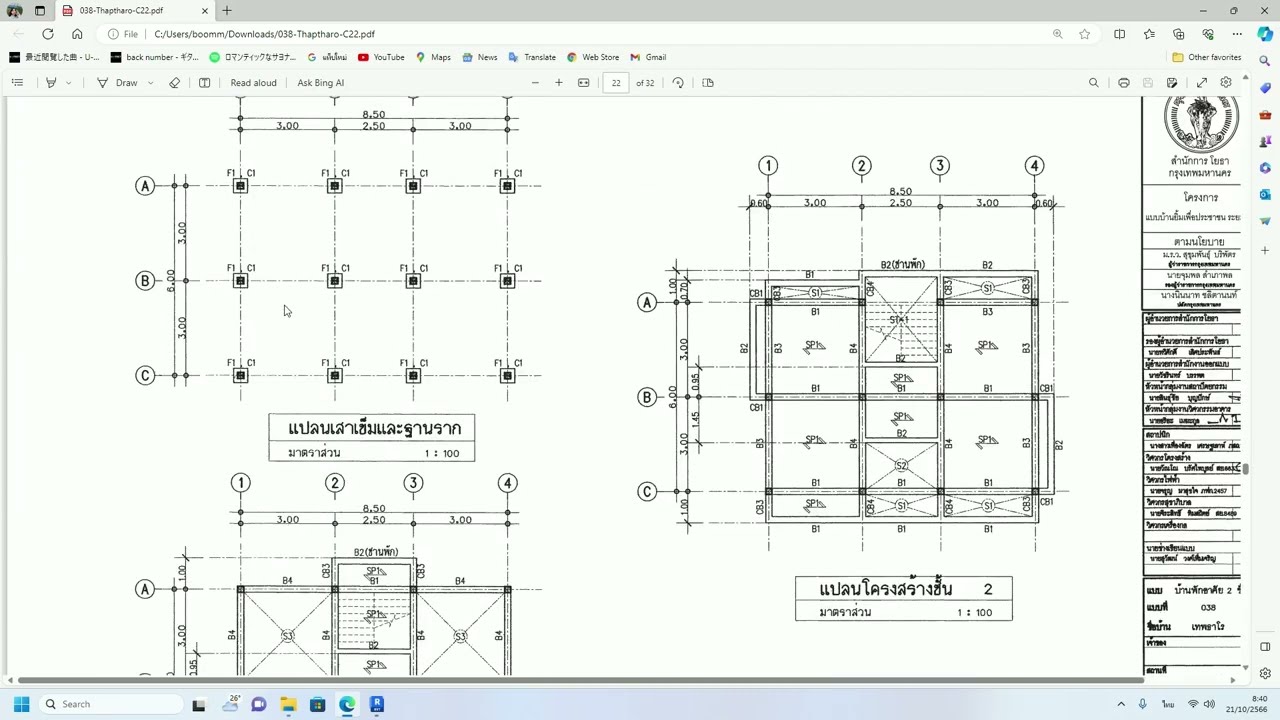Open sidebar Tools briefcase
Image resolution: width=1280 pixels, height=720 pixels.
[1265, 115]
